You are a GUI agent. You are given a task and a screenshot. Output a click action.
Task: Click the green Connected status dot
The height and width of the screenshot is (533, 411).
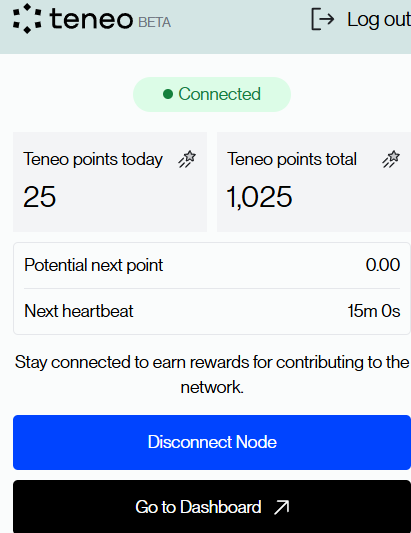[168, 94]
